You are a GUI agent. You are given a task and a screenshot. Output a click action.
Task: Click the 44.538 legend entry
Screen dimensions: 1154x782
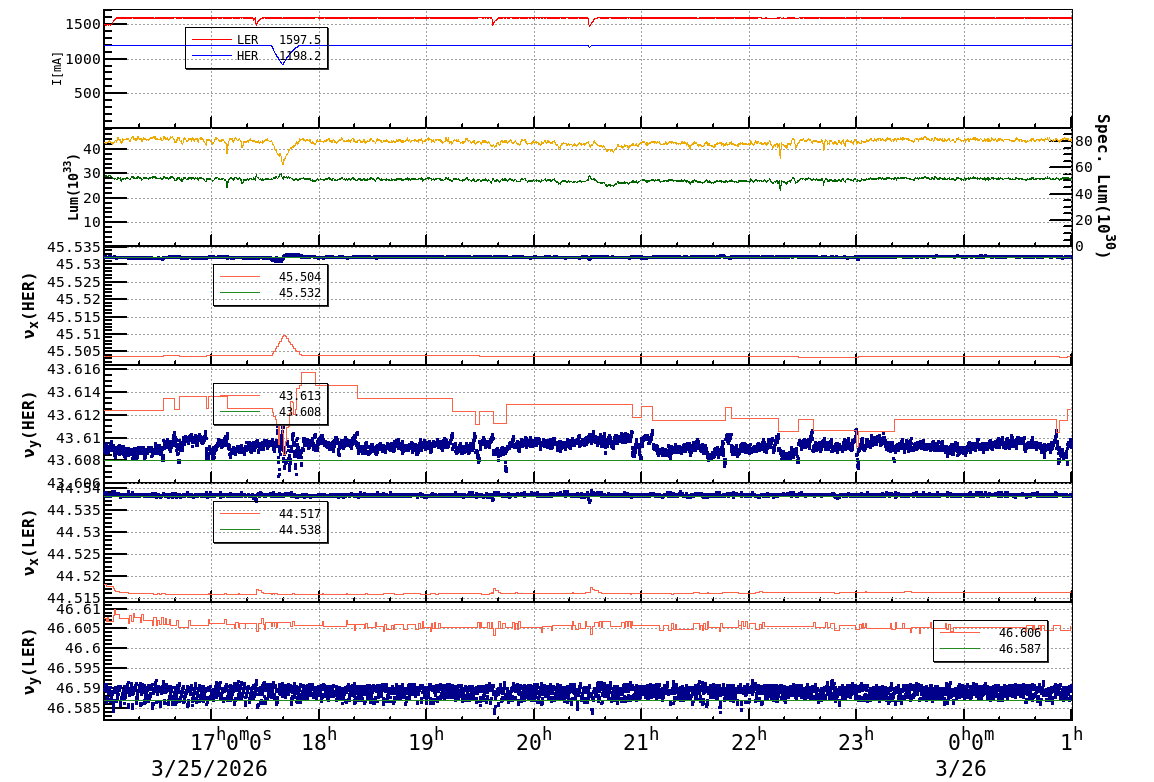tap(270, 530)
